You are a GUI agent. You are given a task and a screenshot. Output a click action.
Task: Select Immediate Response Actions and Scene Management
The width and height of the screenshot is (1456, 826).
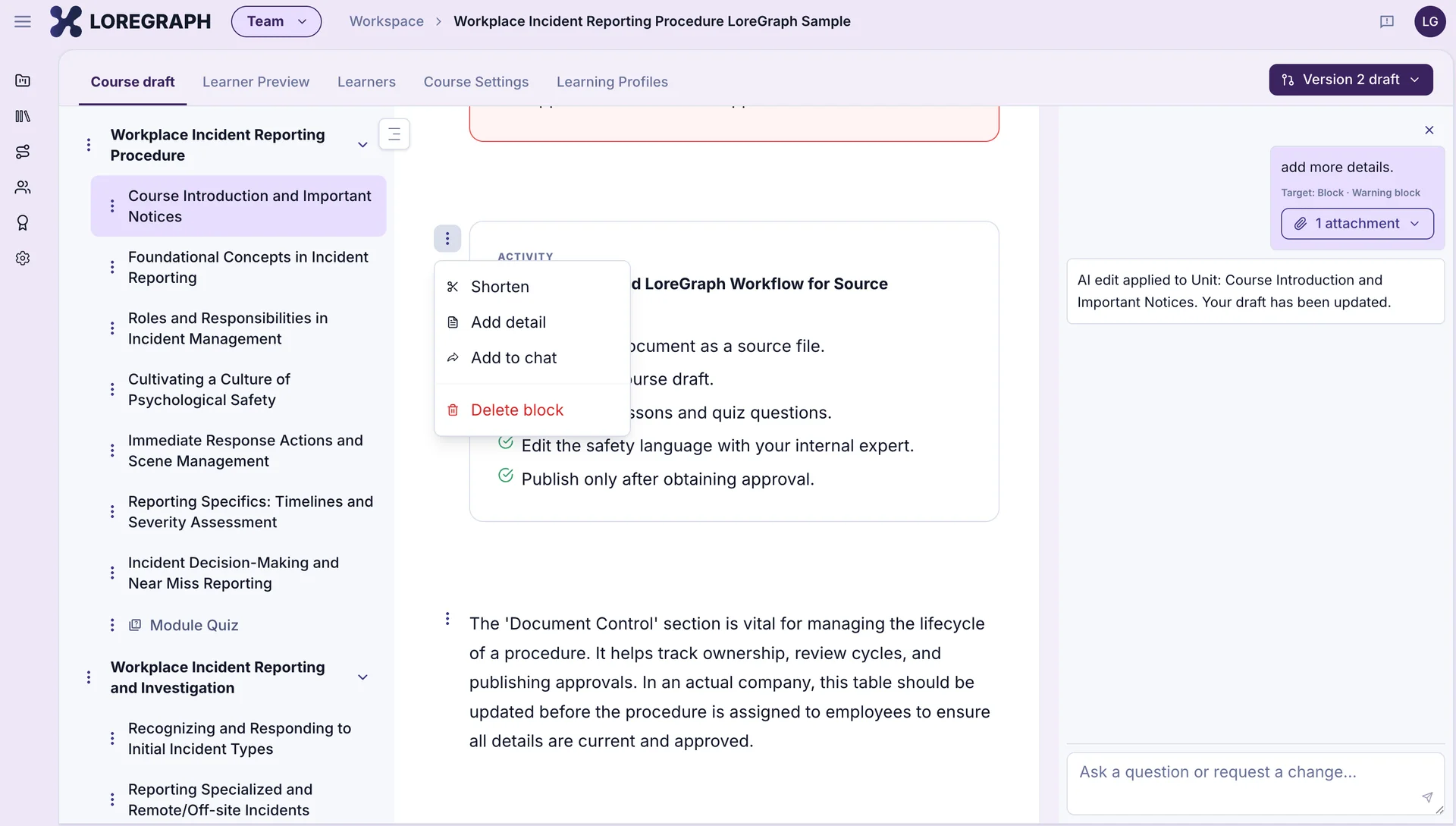(245, 451)
